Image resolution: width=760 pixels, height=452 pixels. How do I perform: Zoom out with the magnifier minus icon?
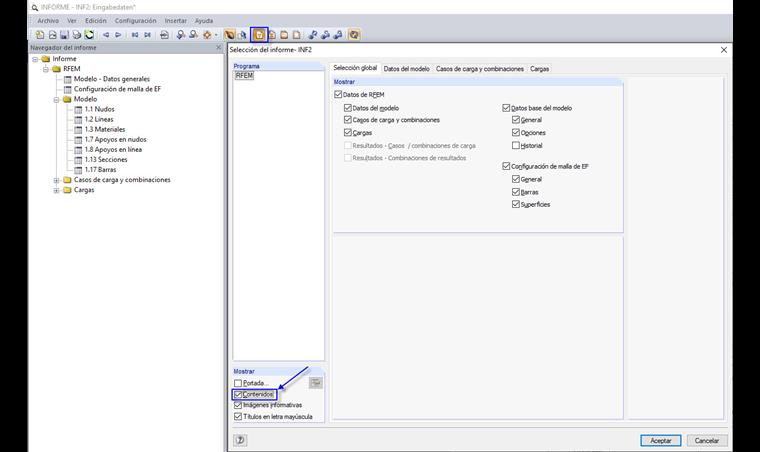click(x=193, y=35)
